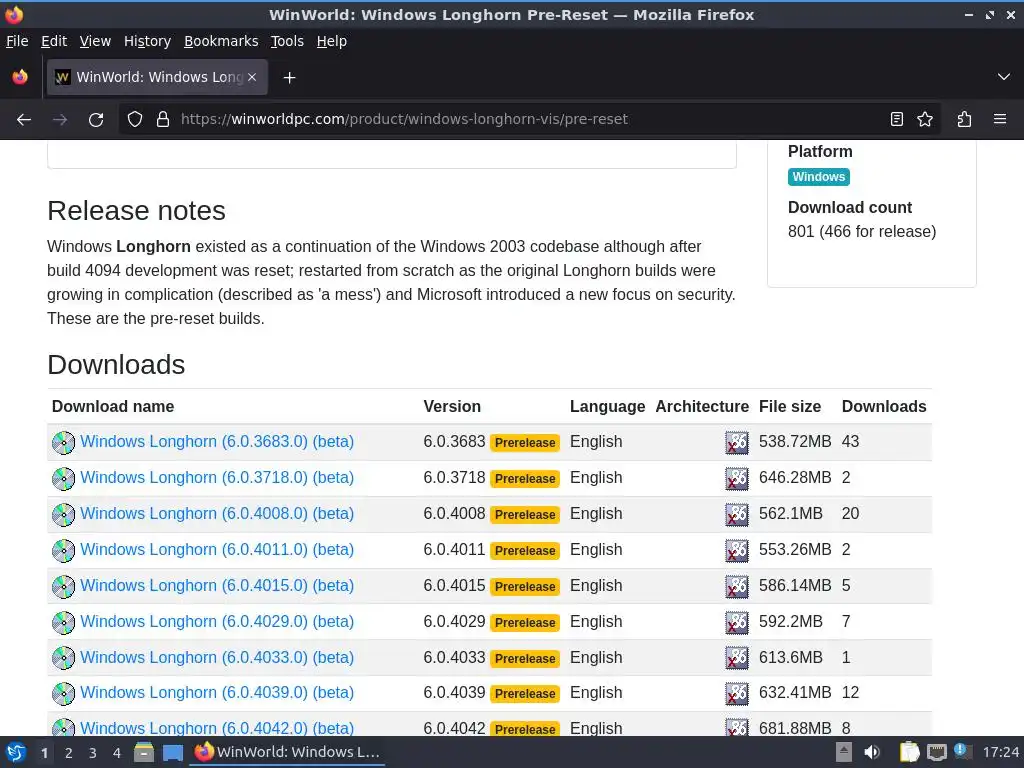This screenshot has height=768, width=1024.
Task: Open Windows Longhorn (6.0.4033.0) (beta) link
Action: (217, 657)
